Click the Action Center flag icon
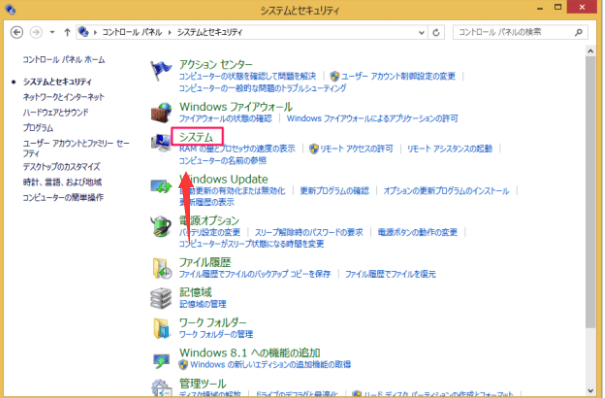Viewport: 605px width, 398px height. pos(161,71)
